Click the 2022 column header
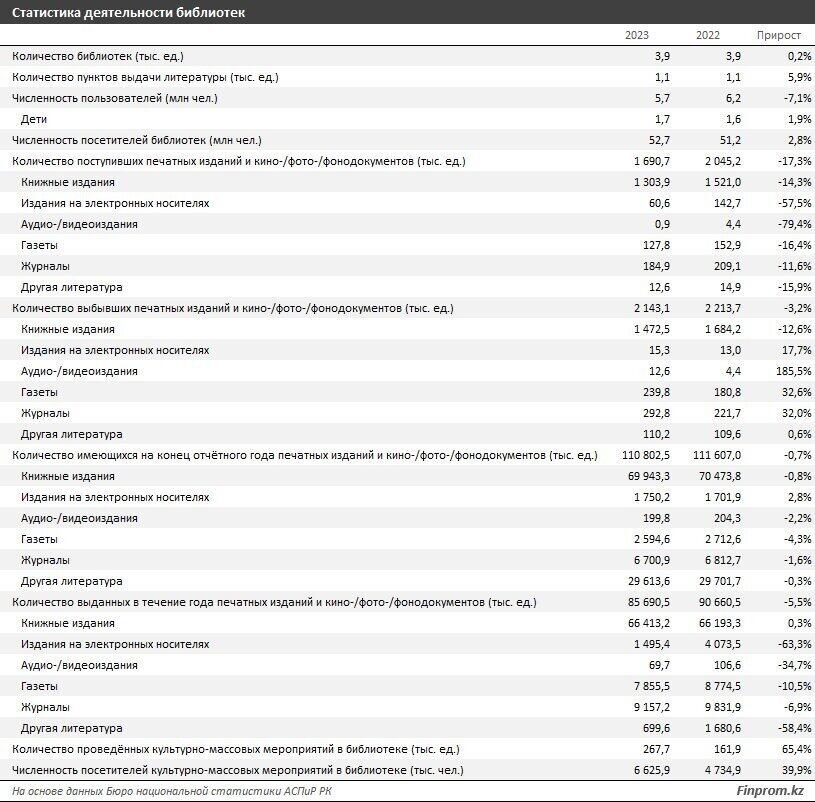 (x=708, y=35)
